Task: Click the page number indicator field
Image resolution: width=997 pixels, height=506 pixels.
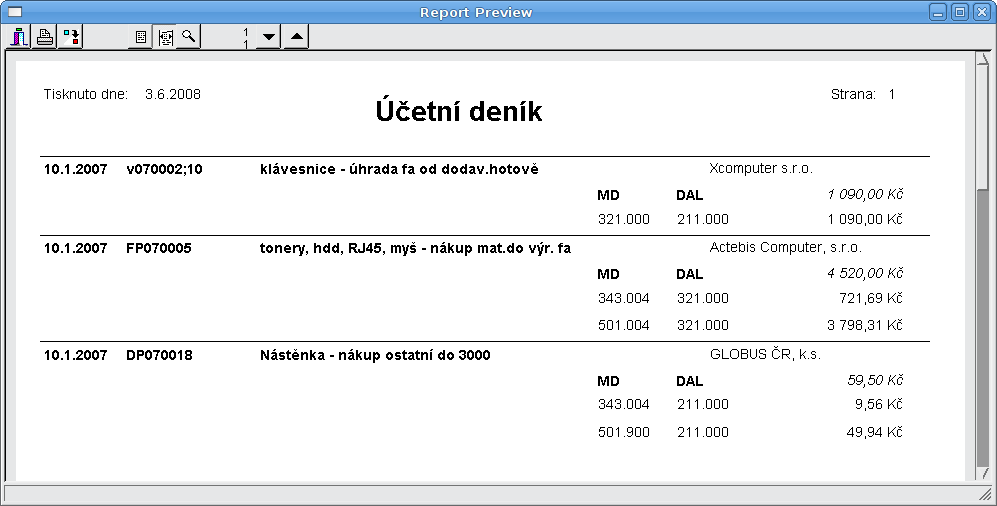Action: [x=245, y=38]
